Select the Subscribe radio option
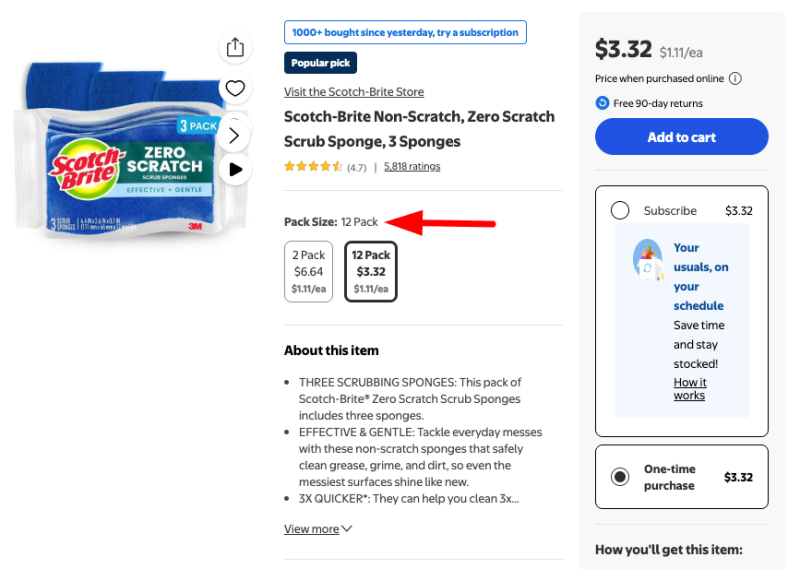Screen dimensions: 800x569 [620, 211]
